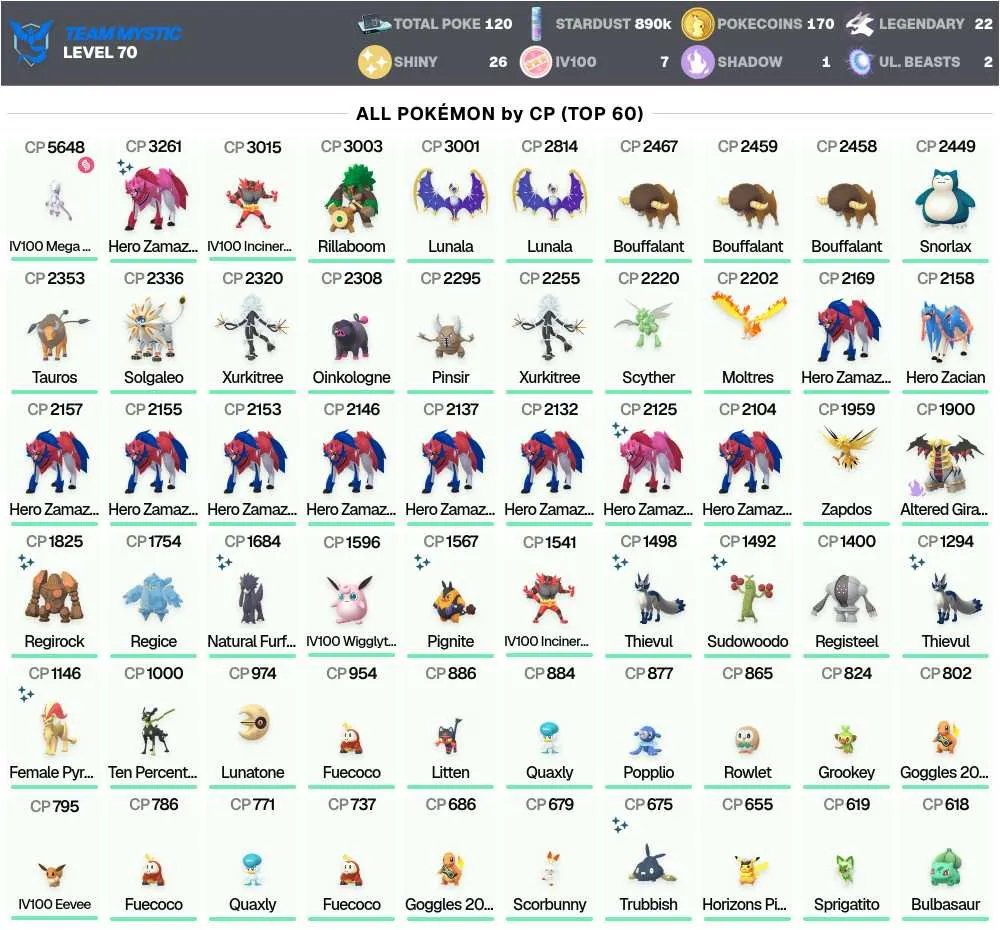Open the IV100 Eevee sprite
Image resolution: width=1000 pixels, height=930 pixels.
click(x=52, y=874)
